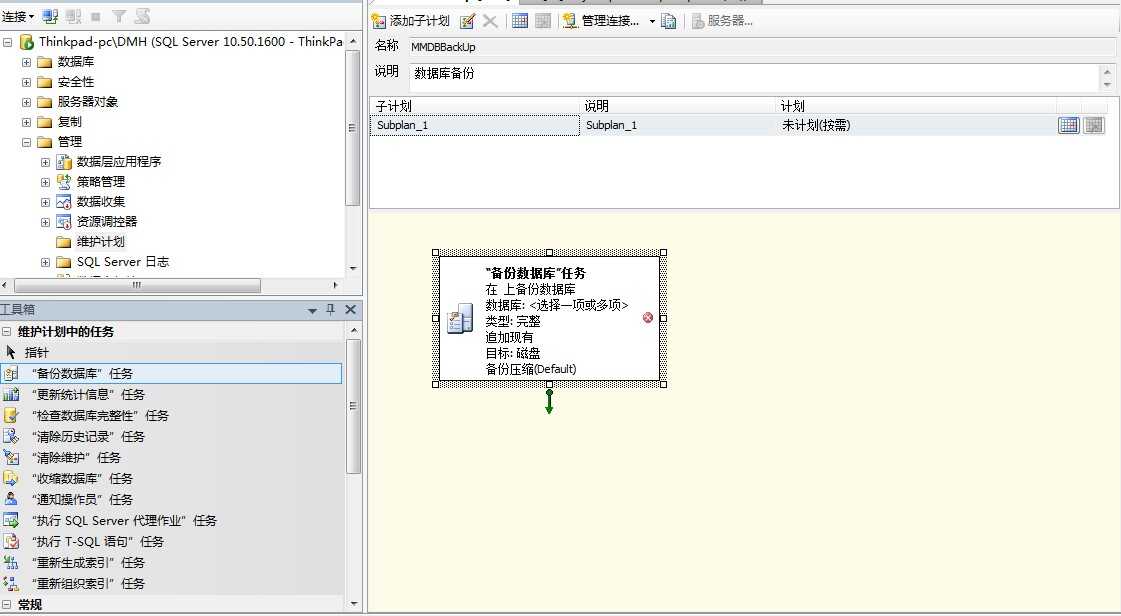Expand the 服务器对象 folder node
Image resolution: width=1121 pixels, height=616 pixels.
pos(26,102)
